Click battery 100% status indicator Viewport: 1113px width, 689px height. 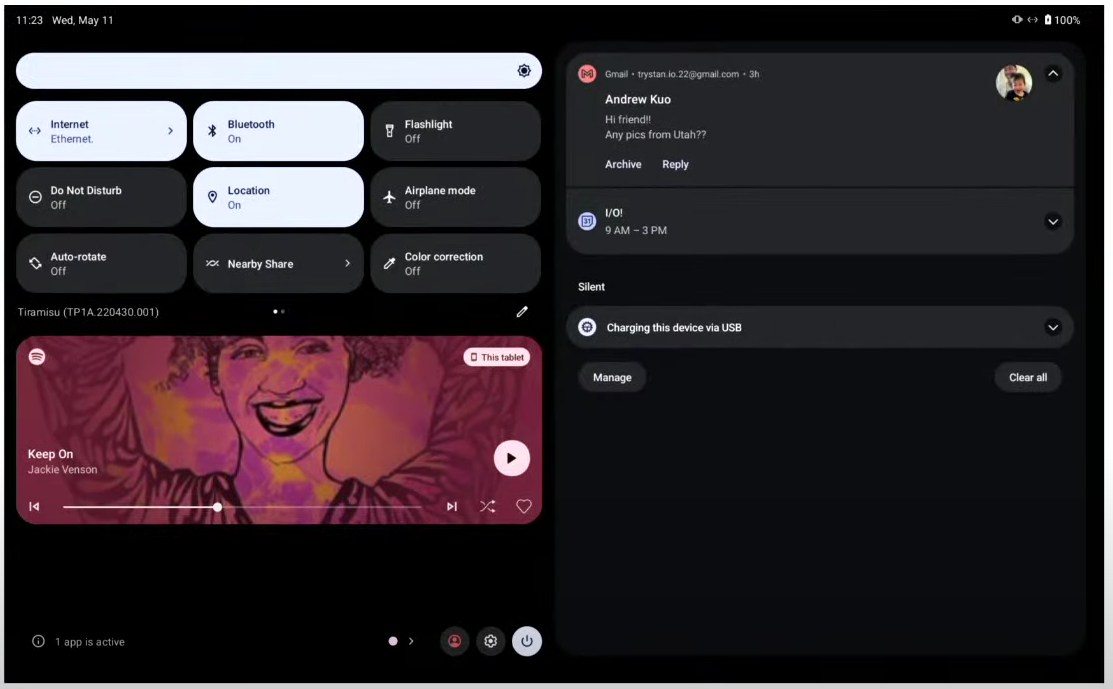click(x=1062, y=20)
